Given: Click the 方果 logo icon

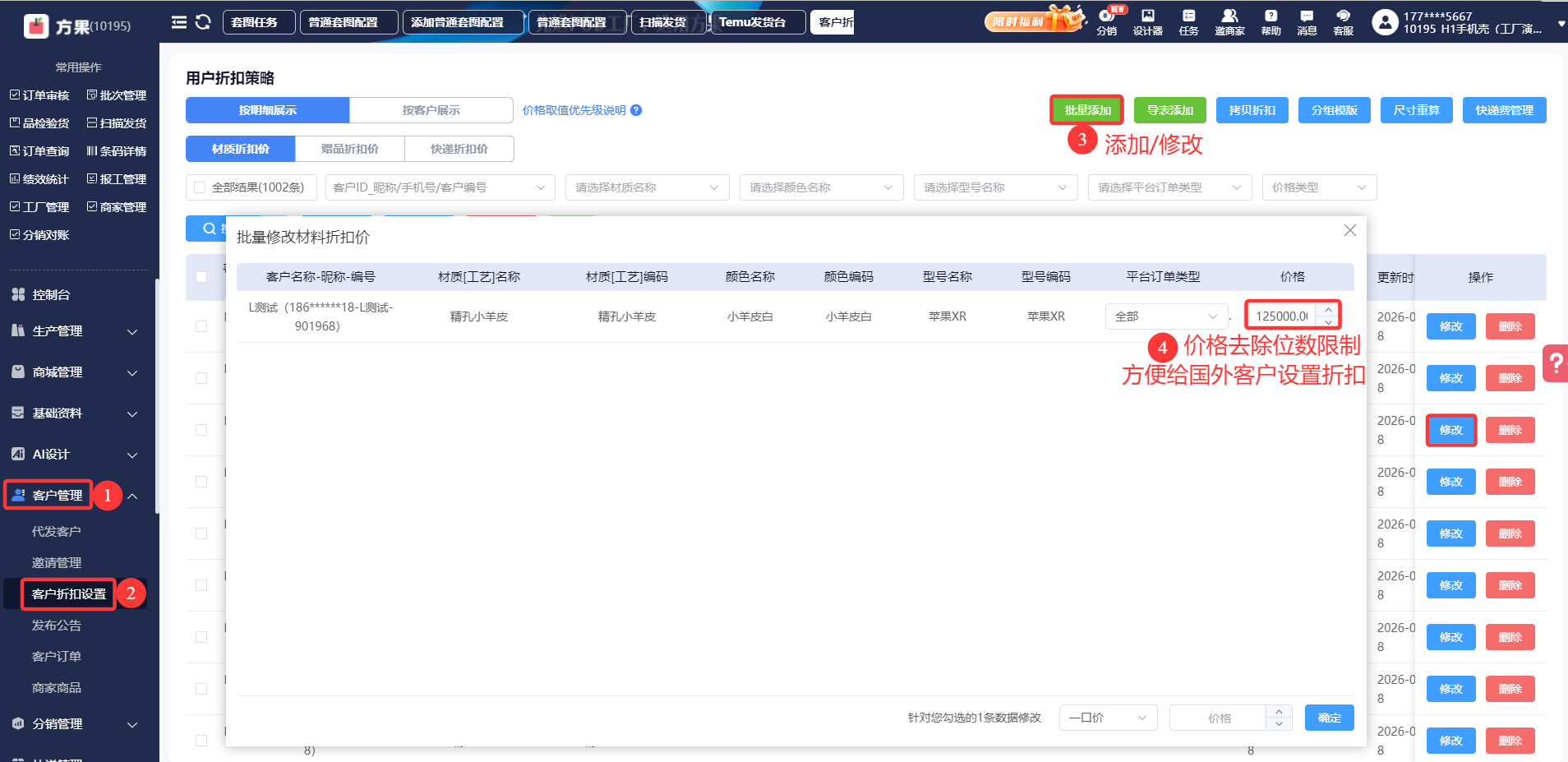Looking at the screenshot, I should tap(36, 26).
